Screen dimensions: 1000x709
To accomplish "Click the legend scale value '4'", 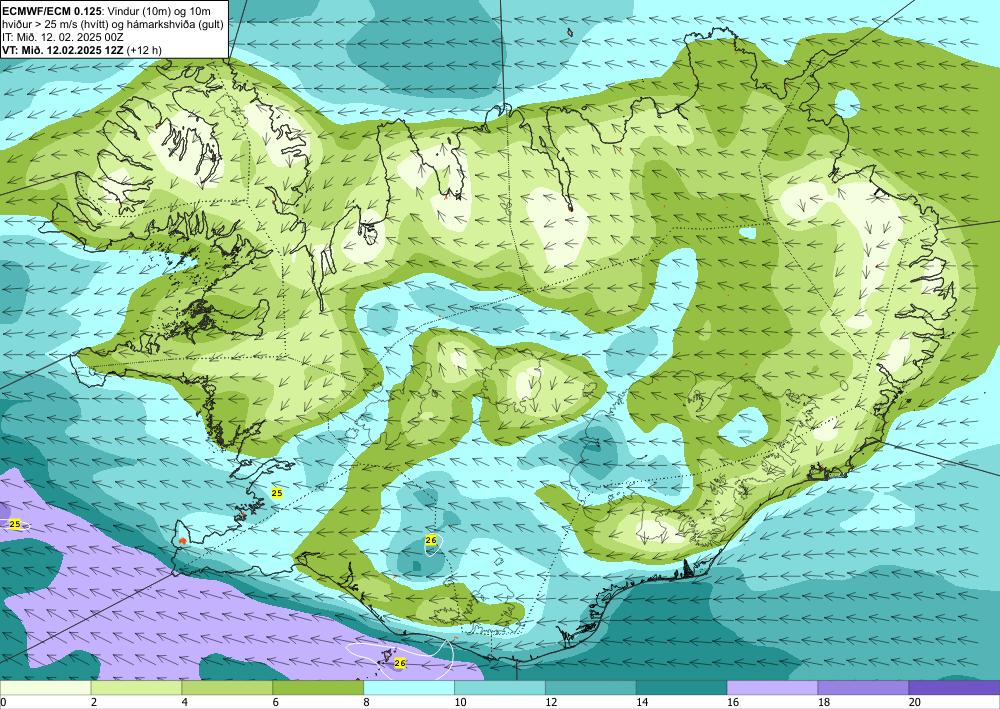I will (184, 703).
